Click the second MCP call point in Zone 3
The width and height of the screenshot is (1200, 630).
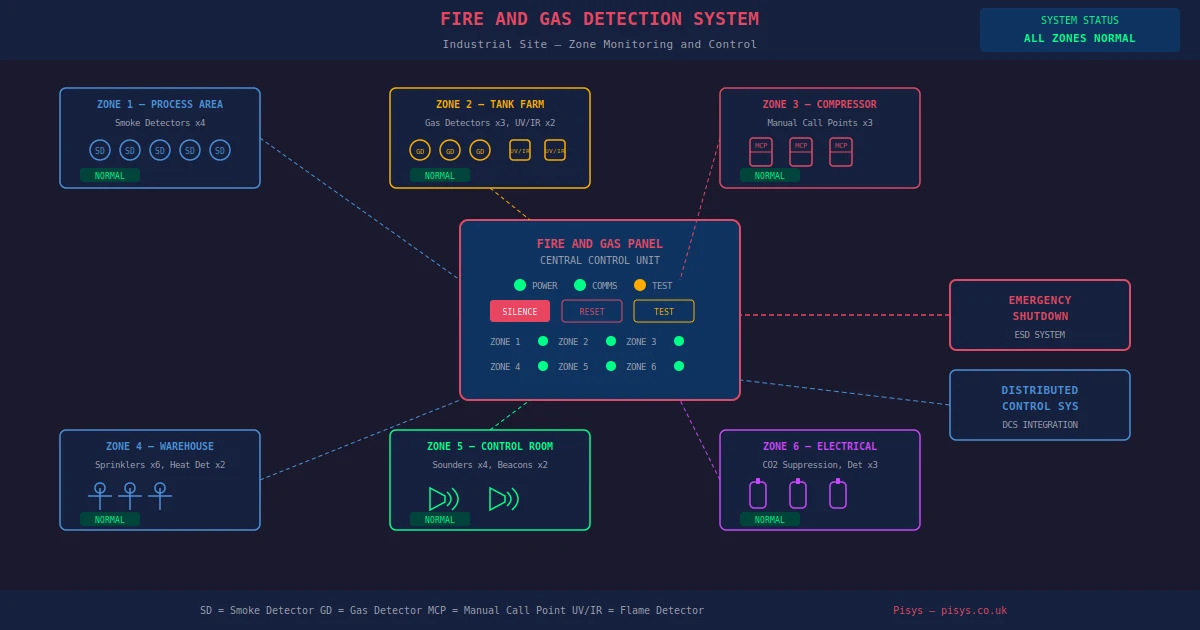tap(801, 152)
